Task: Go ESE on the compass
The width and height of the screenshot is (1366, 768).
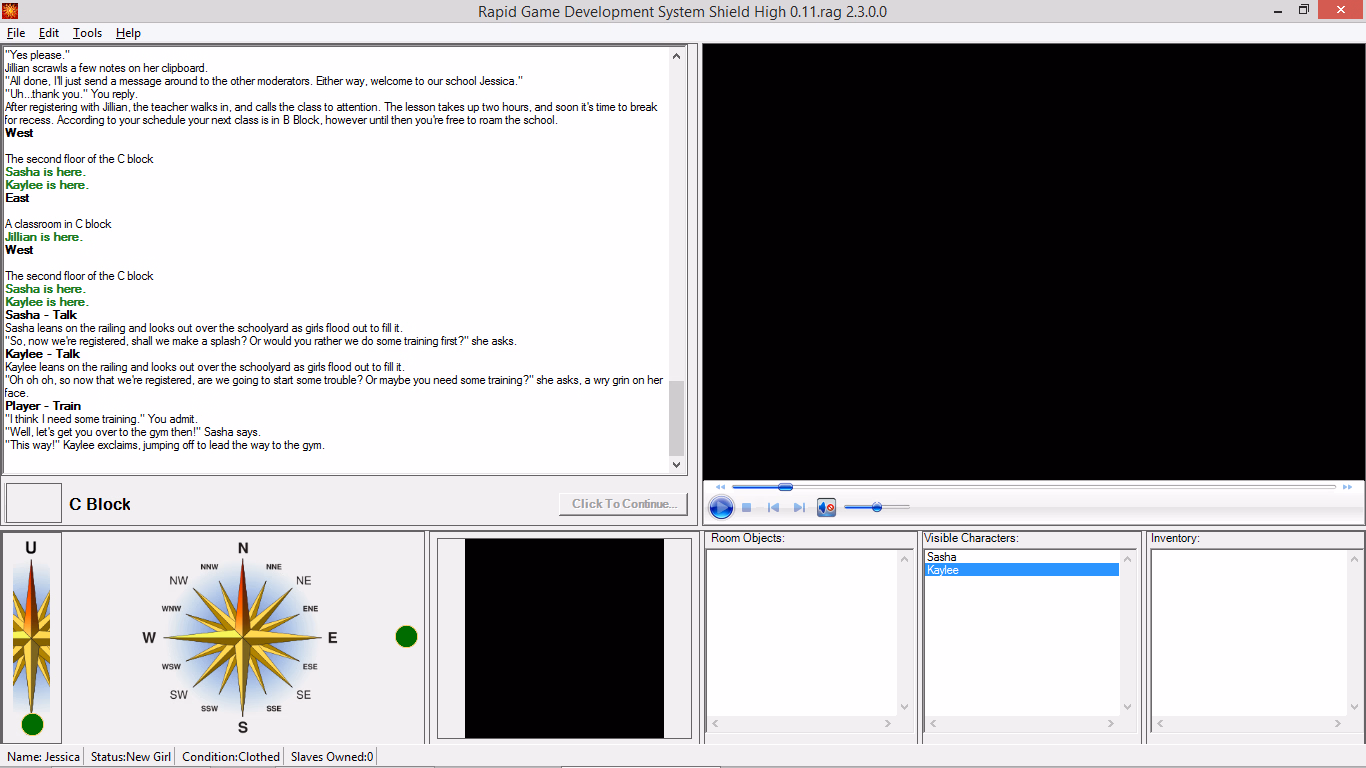Action: tap(310, 666)
